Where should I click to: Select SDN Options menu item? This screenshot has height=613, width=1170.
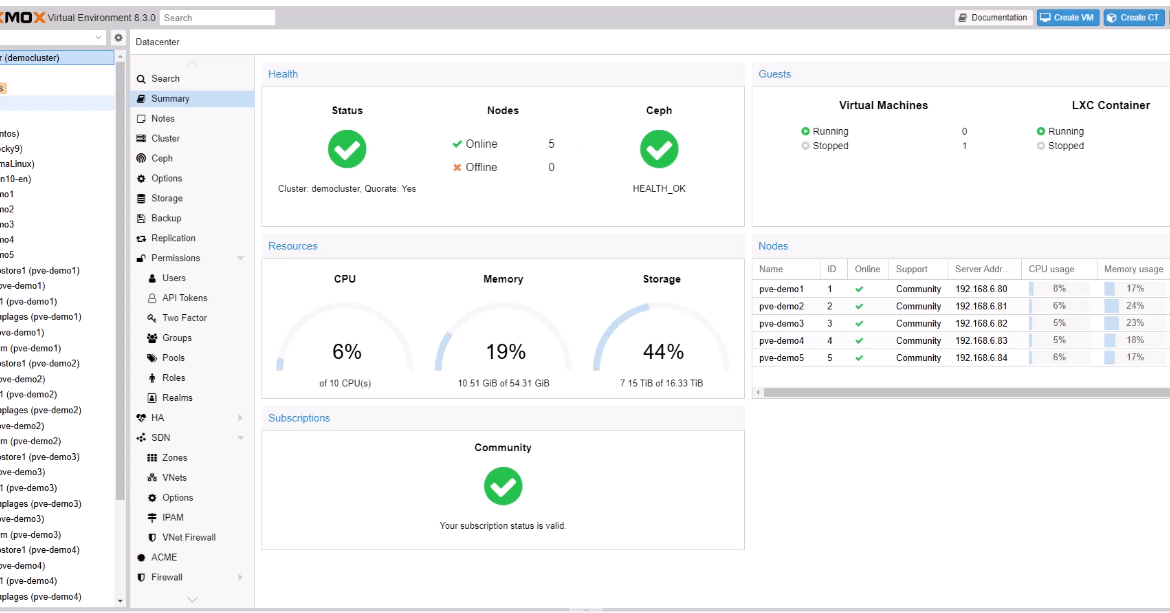[193, 497]
